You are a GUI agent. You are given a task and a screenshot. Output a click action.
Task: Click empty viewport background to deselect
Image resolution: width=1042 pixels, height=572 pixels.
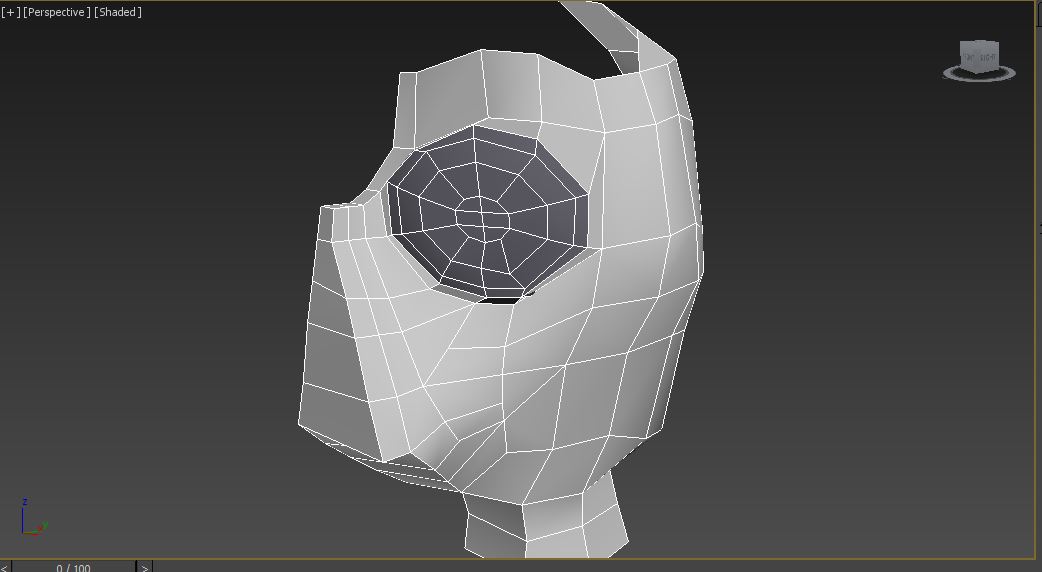coord(150,250)
